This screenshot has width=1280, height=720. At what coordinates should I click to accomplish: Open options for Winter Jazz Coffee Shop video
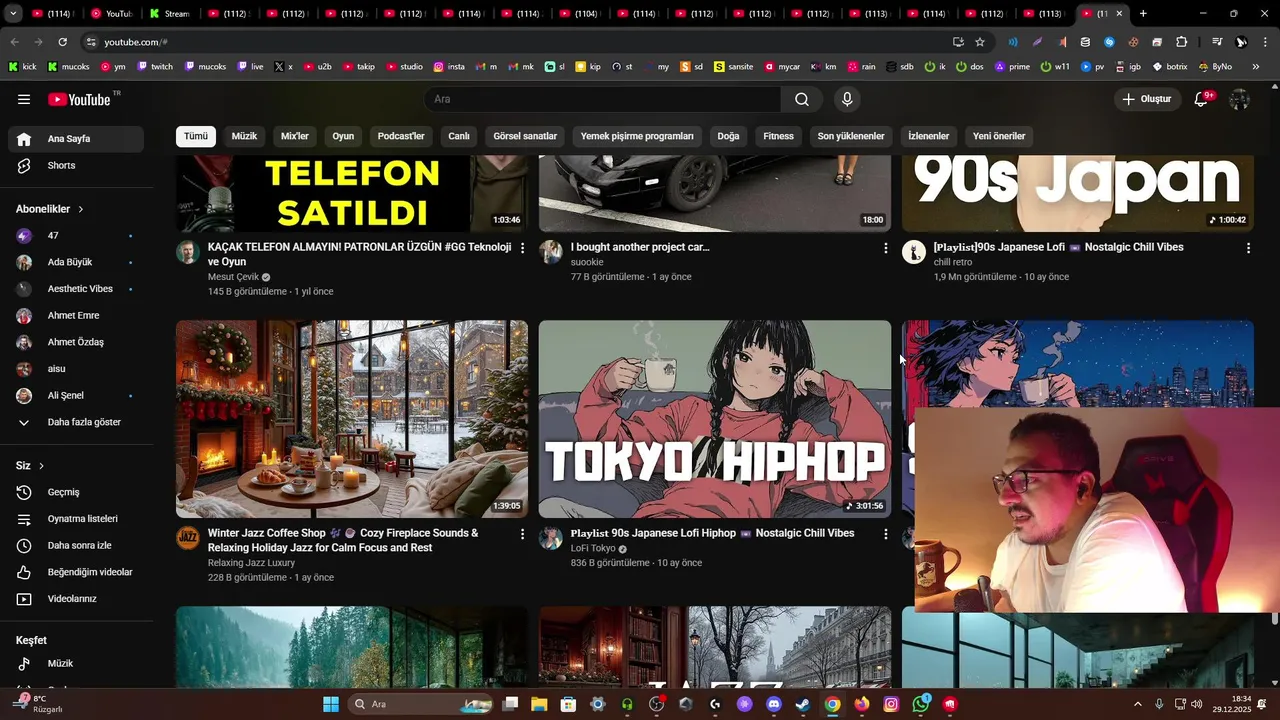point(522,534)
